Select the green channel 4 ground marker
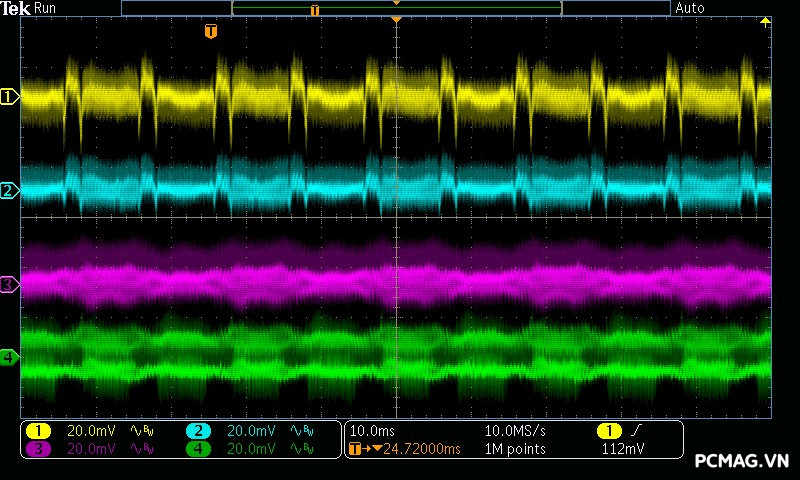 tap(10, 357)
